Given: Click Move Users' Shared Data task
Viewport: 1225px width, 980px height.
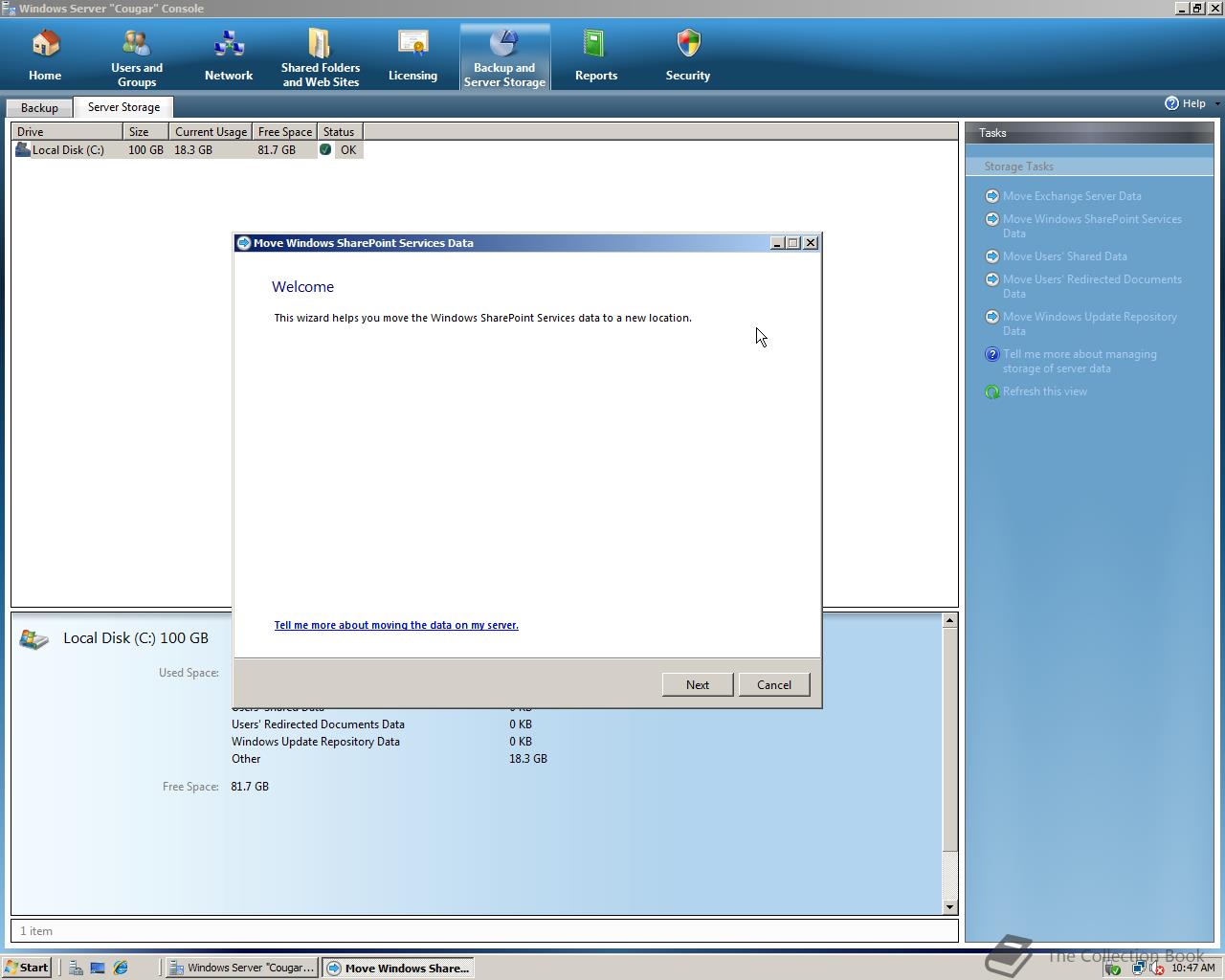Looking at the screenshot, I should click(1064, 256).
